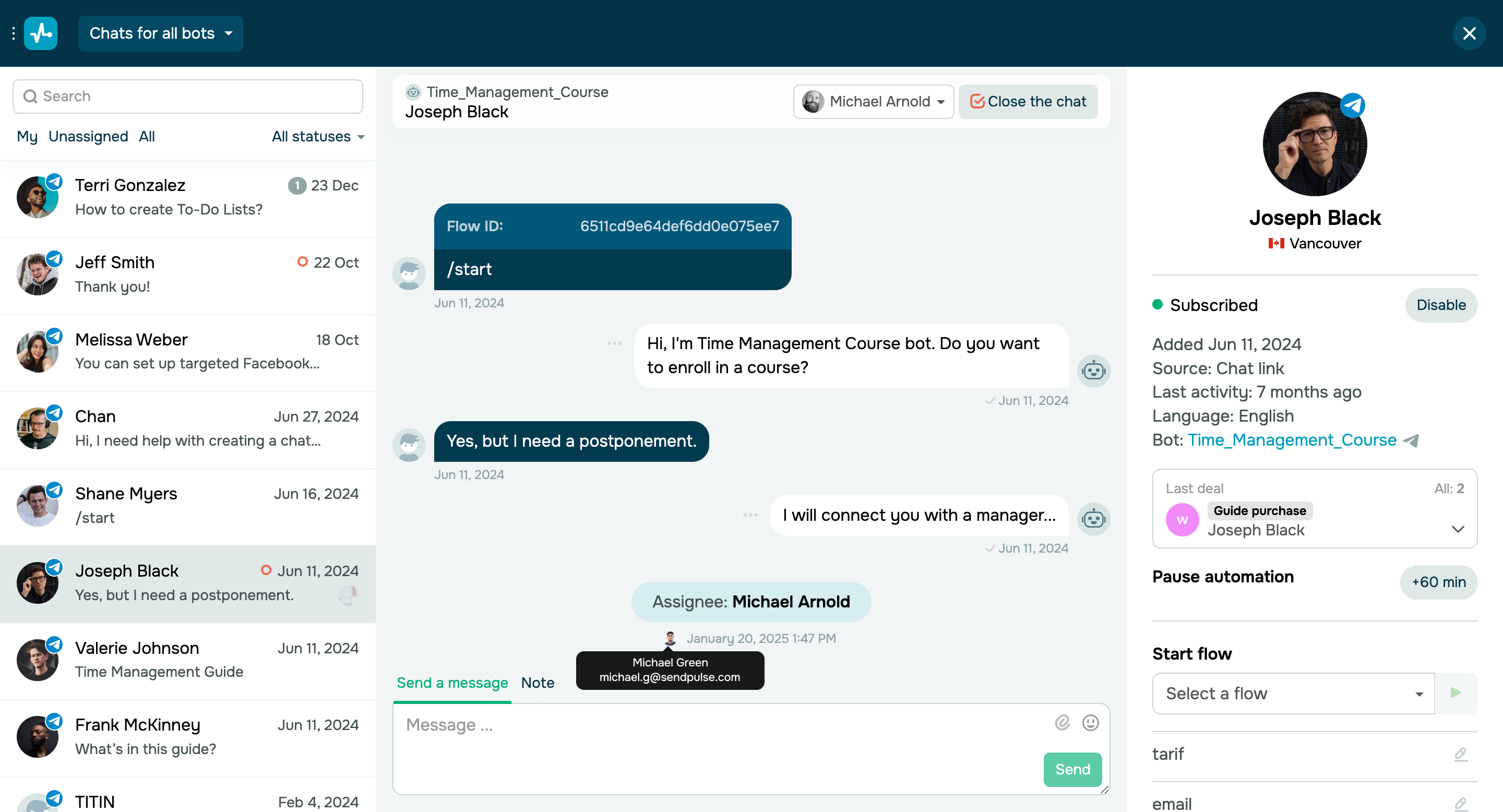The width and height of the screenshot is (1503, 812).
Task: Open the All statuses filter dropdown
Action: (317, 137)
